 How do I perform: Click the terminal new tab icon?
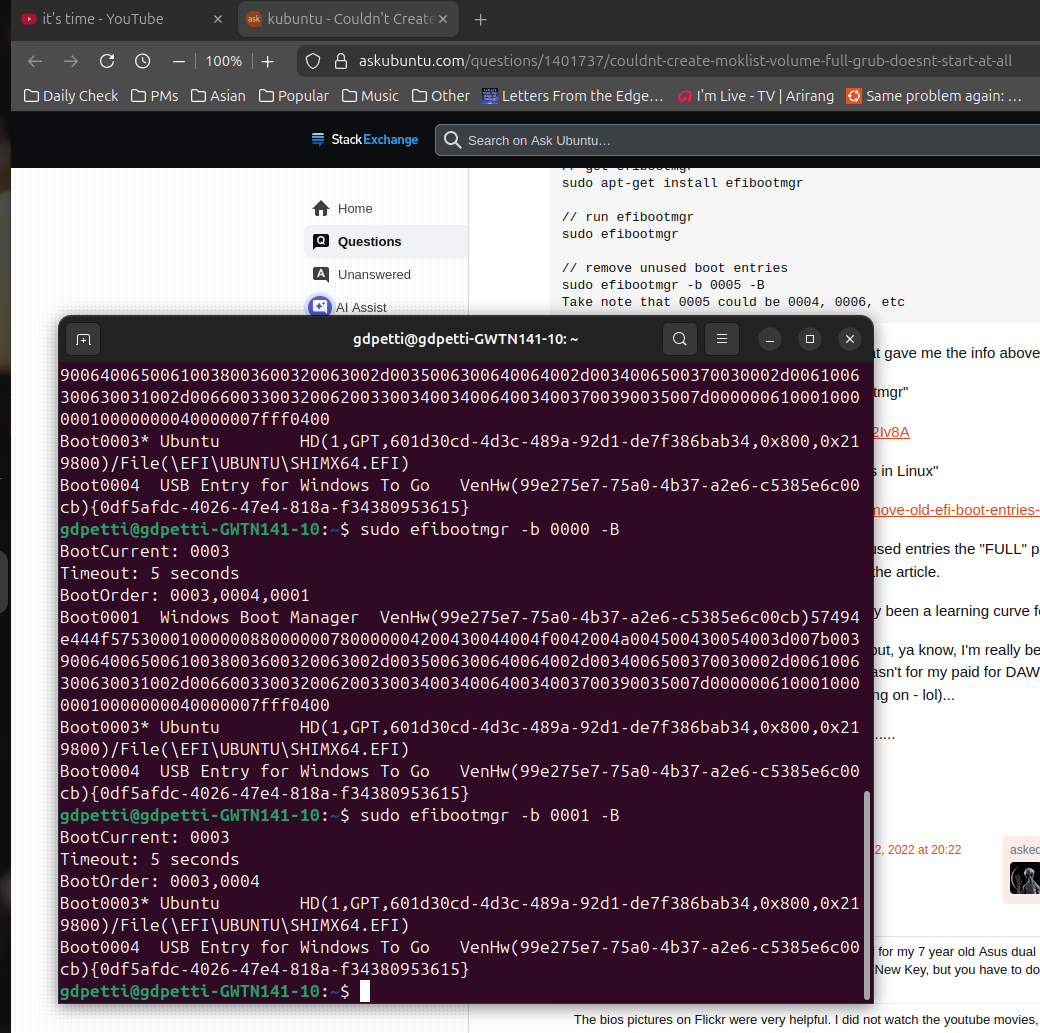(84, 340)
